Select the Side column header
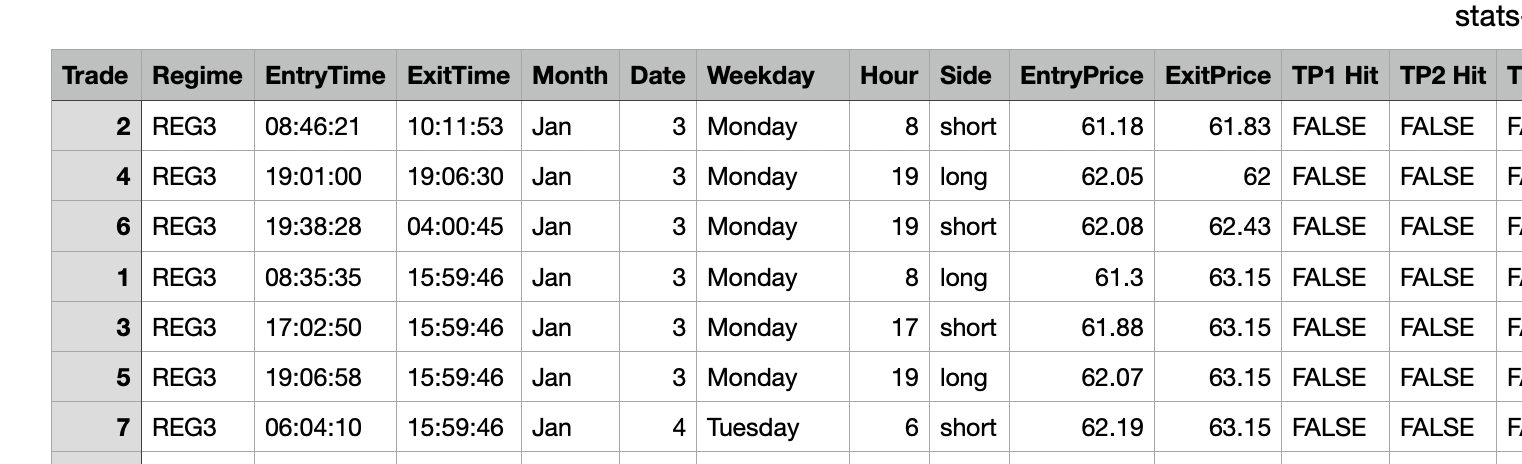Viewport: 1522px width, 464px height. click(965, 76)
